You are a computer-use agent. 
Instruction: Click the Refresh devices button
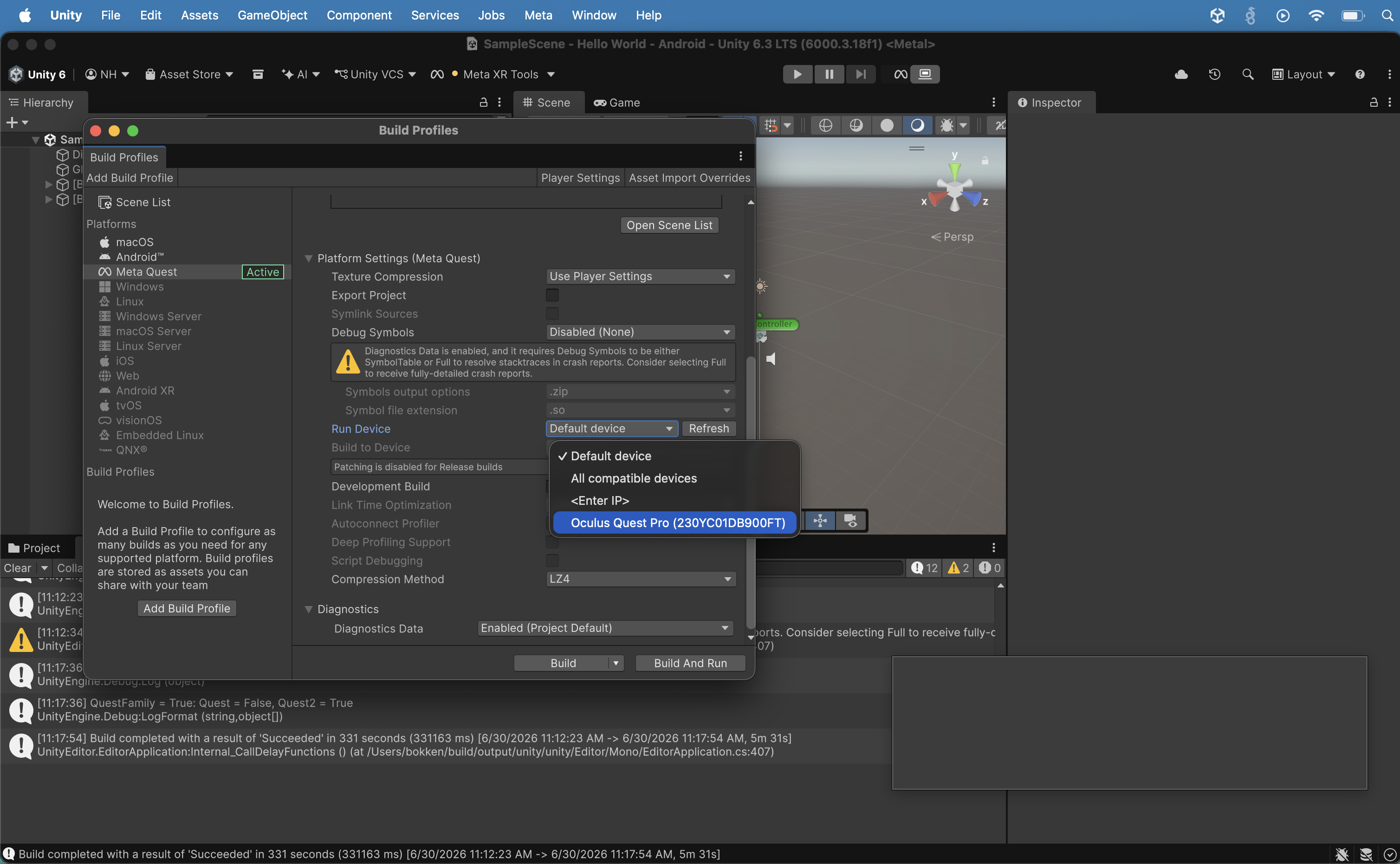[x=709, y=429]
